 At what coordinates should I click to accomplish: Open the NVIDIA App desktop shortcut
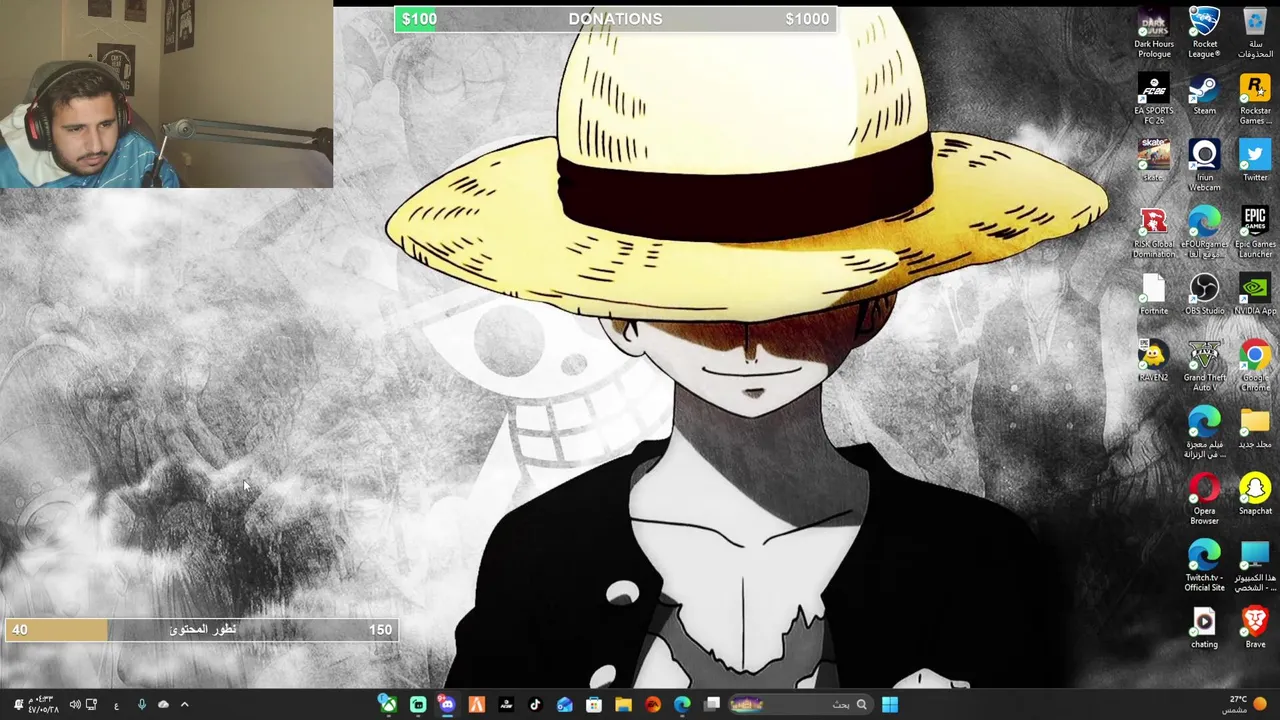(x=1255, y=295)
